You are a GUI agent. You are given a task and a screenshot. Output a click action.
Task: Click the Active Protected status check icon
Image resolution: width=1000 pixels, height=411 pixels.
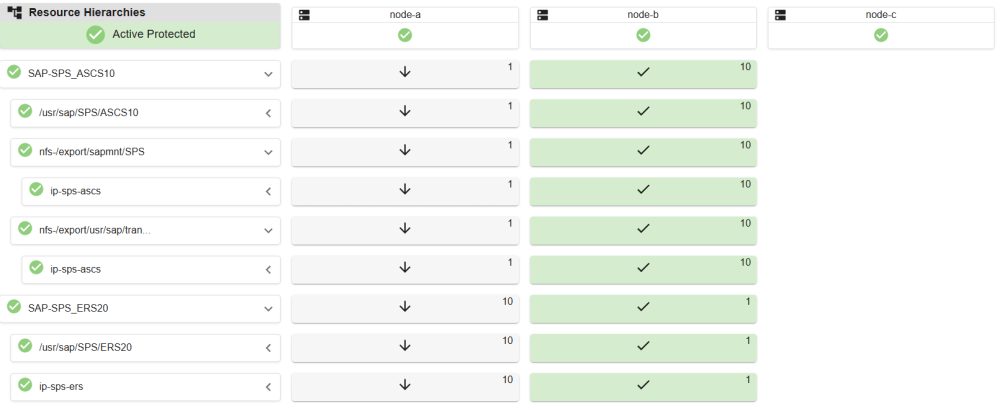(x=95, y=34)
